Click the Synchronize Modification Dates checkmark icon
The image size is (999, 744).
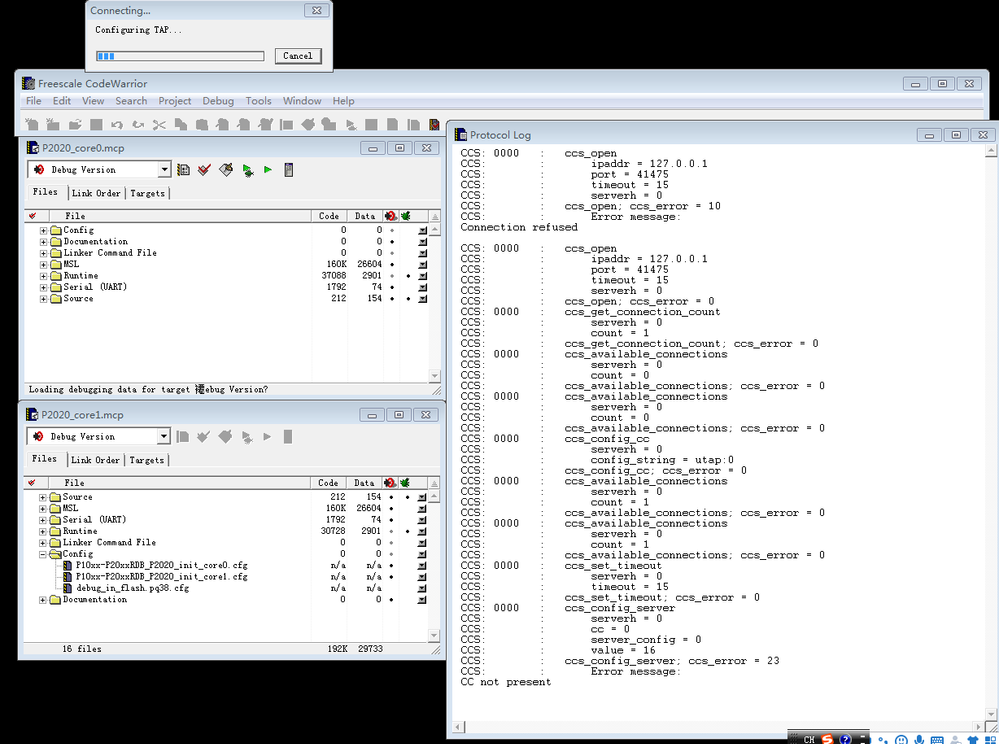(205, 169)
